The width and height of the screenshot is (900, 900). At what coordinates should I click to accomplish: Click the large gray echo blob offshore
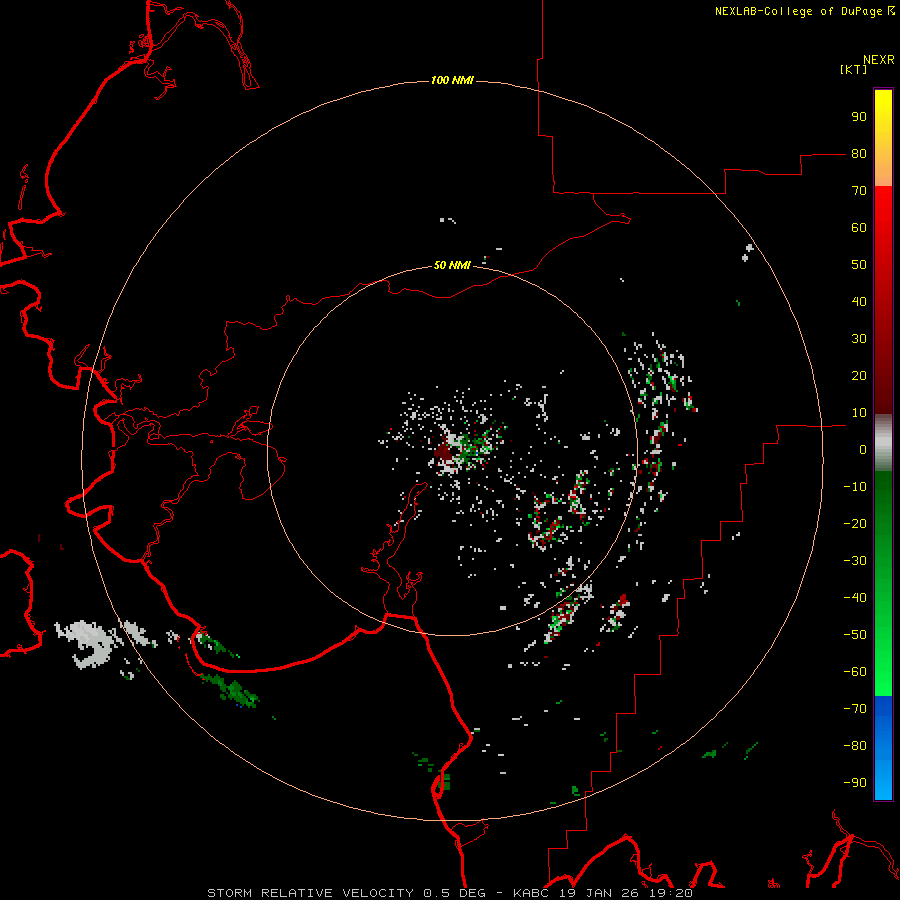pyautogui.click(x=89, y=643)
